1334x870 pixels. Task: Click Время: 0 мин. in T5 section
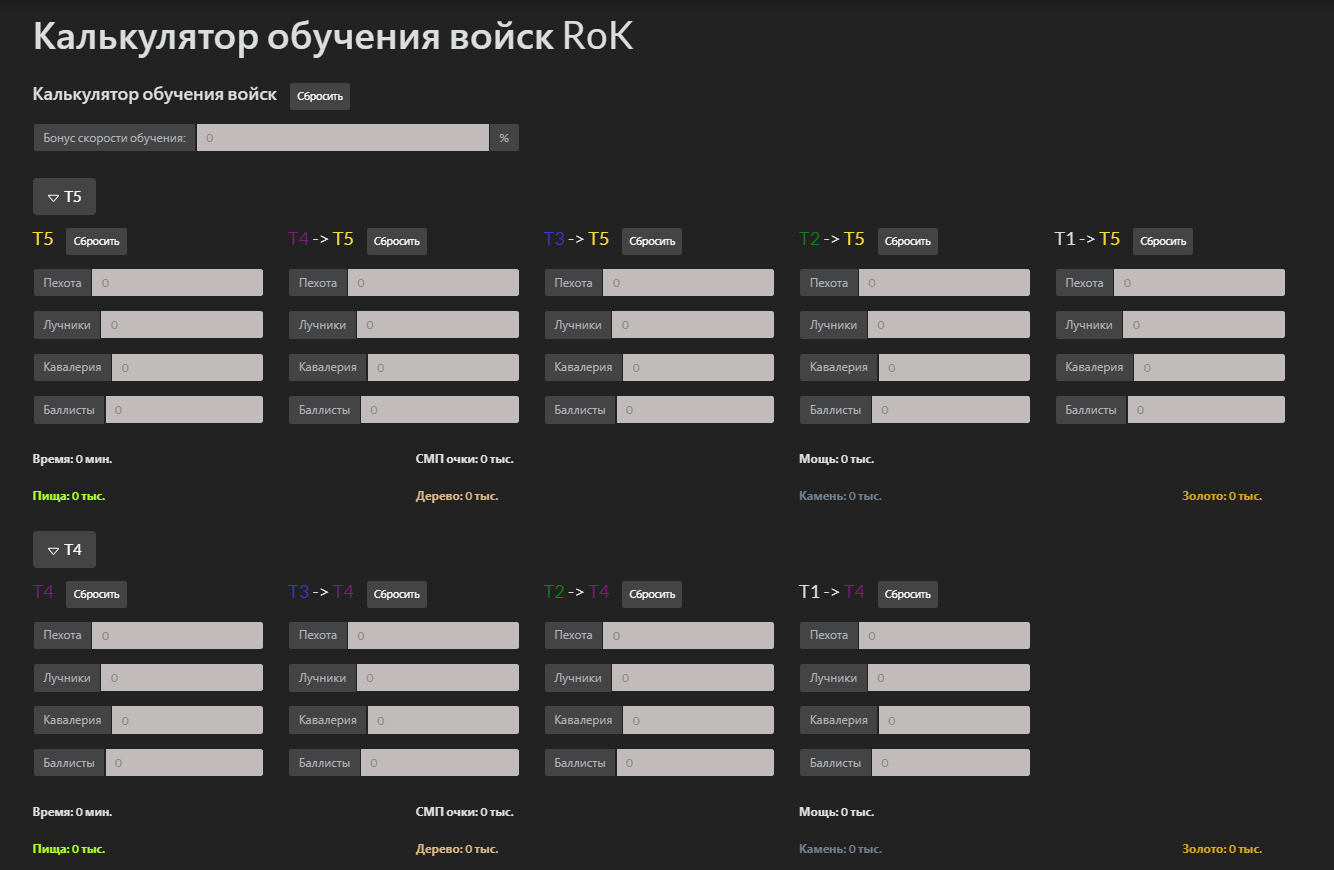pos(72,459)
